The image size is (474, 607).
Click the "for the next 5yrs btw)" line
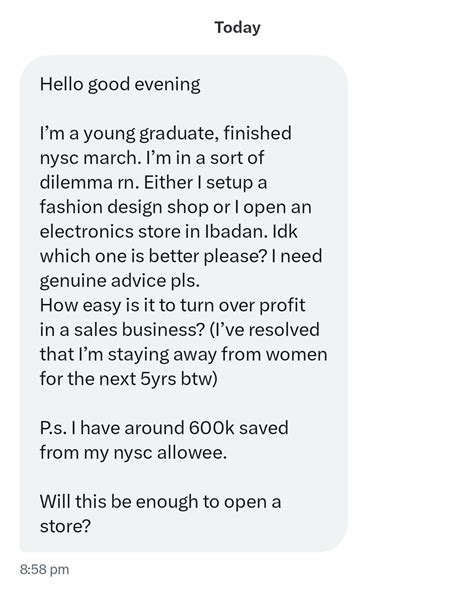click(129, 379)
